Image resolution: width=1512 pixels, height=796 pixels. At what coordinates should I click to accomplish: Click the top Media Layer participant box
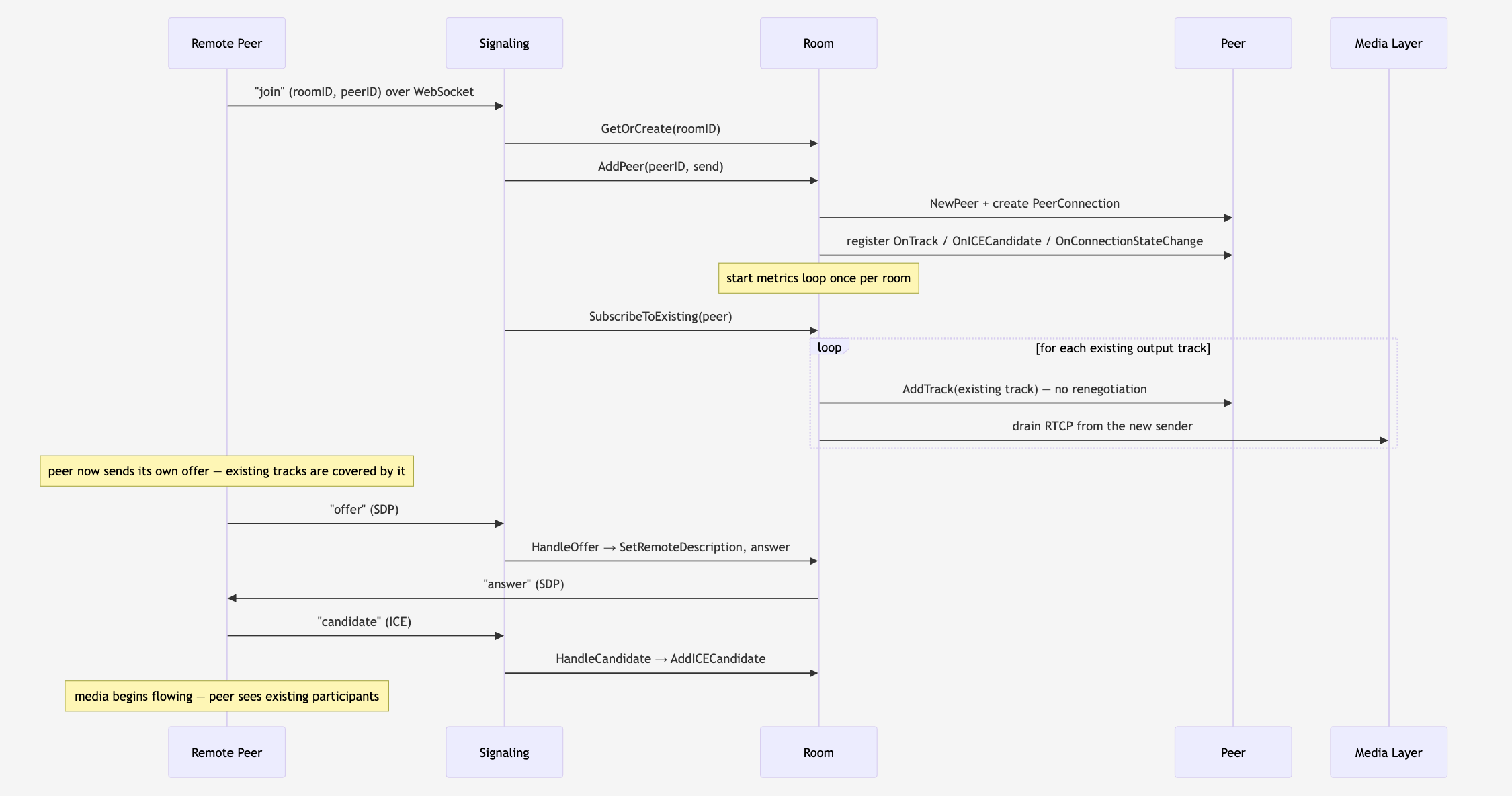pyautogui.click(x=1388, y=43)
